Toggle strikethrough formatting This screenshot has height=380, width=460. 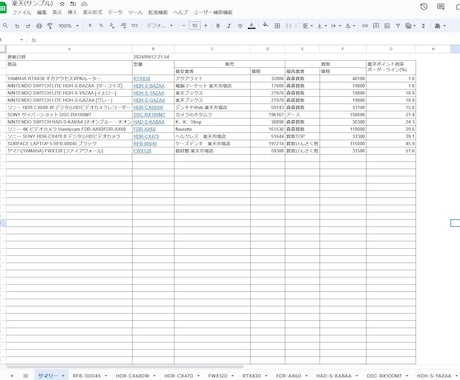[x=240, y=26]
